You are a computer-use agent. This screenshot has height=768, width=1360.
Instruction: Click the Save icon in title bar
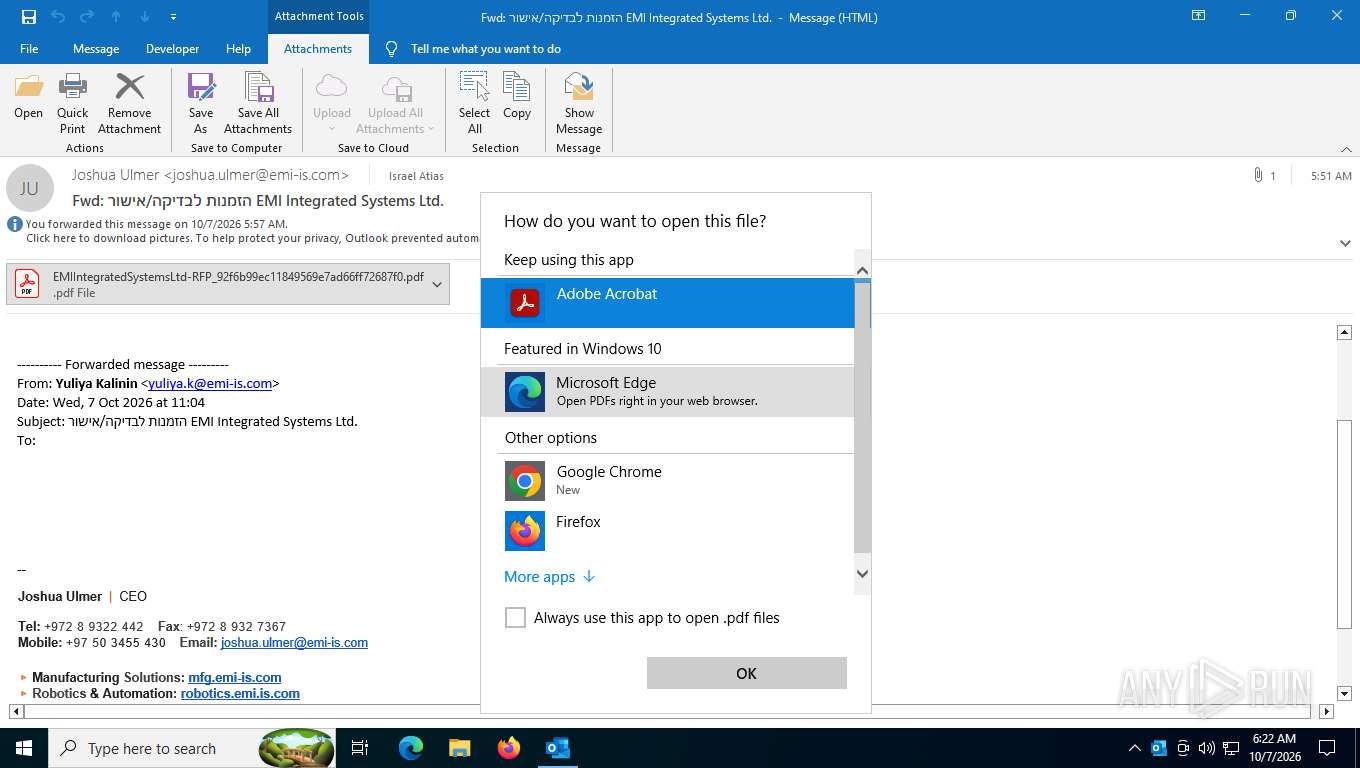coord(29,17)
